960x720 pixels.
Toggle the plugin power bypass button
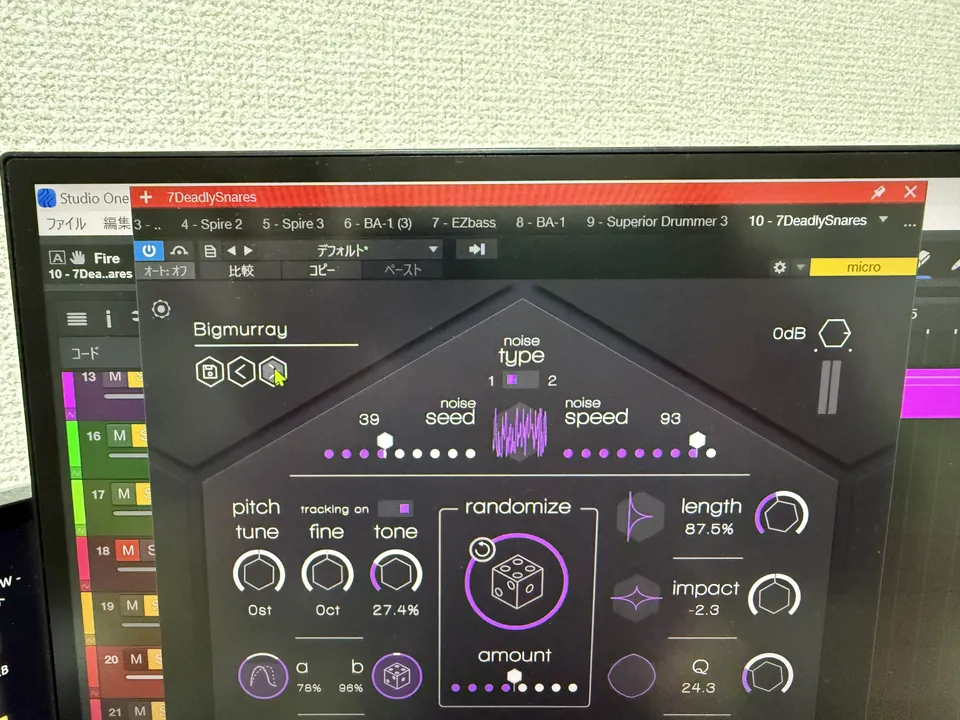pos(149,250)
